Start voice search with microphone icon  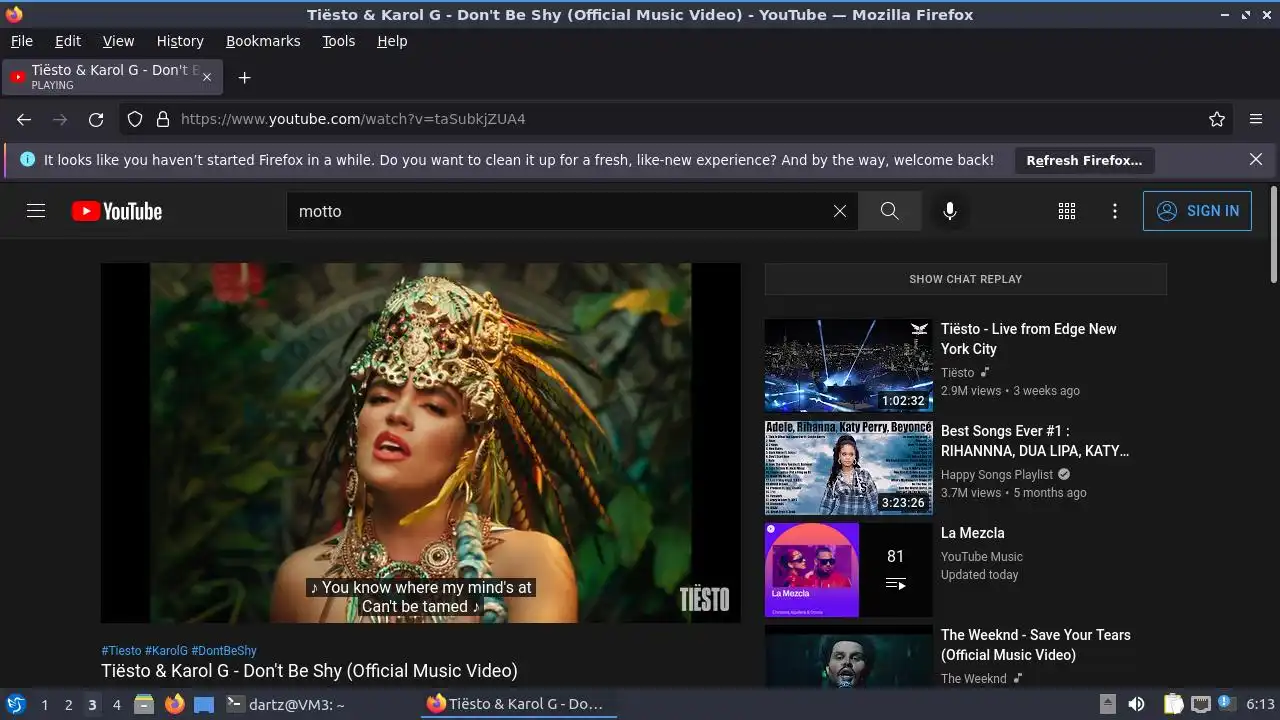pos(950,211)
